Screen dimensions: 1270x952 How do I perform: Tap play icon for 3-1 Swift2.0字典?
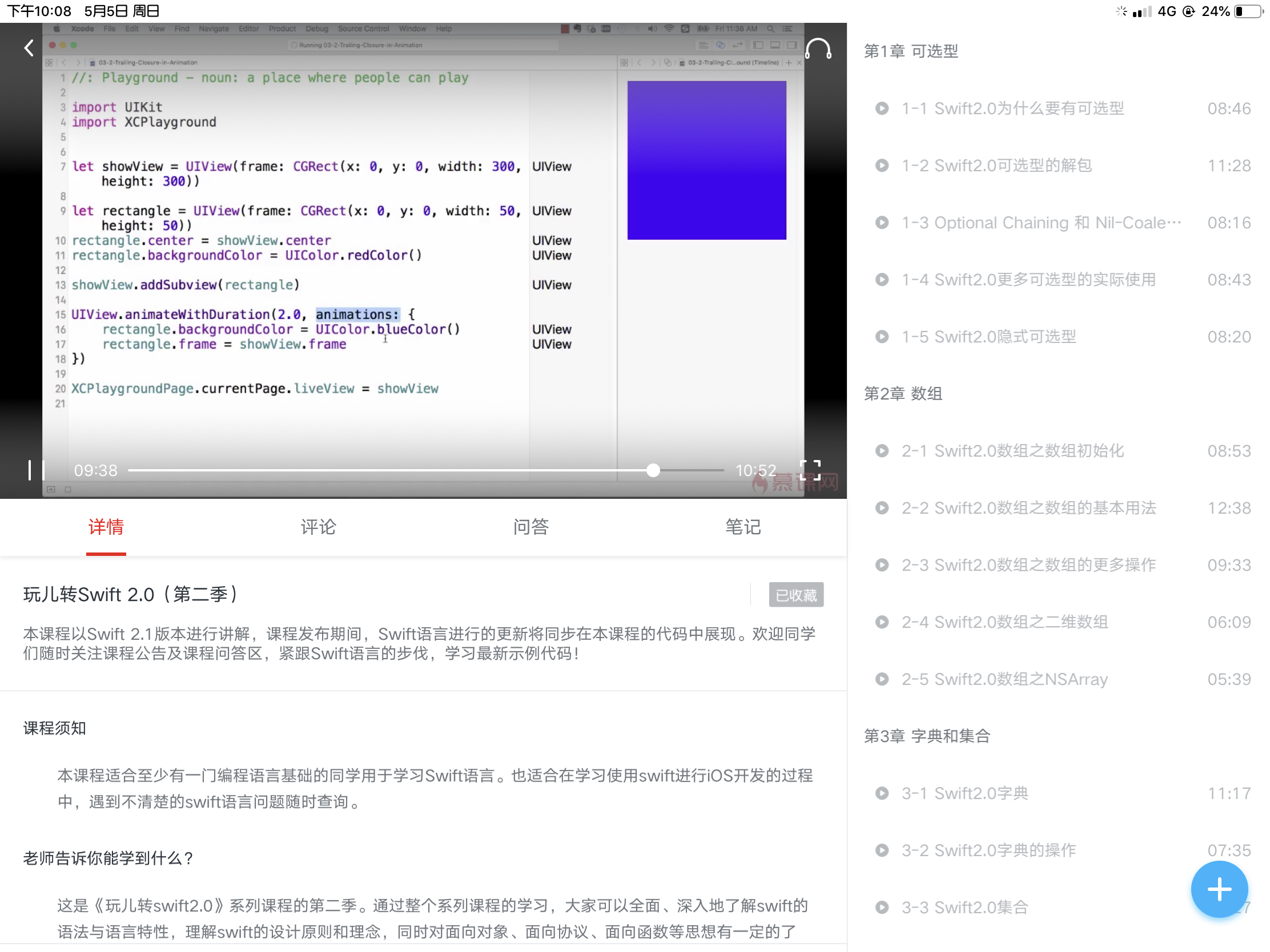click(x=881, y=793)
